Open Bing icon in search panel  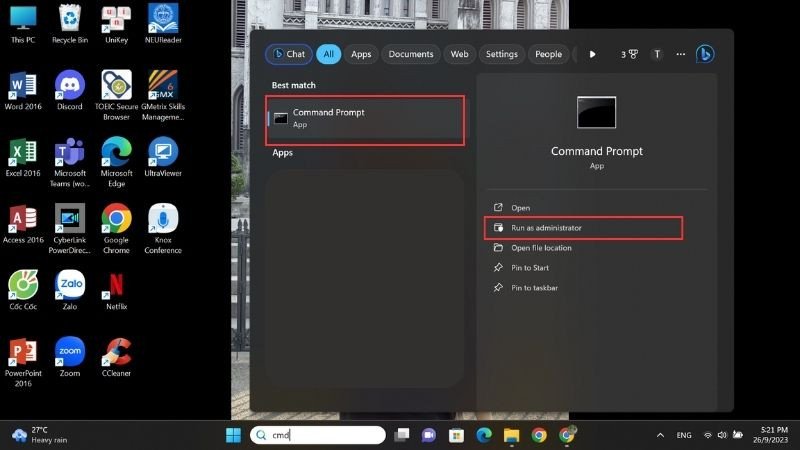705,54
